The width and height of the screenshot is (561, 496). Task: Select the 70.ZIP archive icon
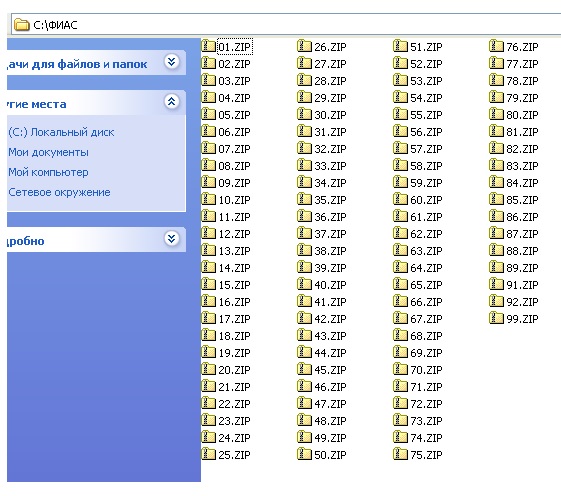tap(400, 369)
